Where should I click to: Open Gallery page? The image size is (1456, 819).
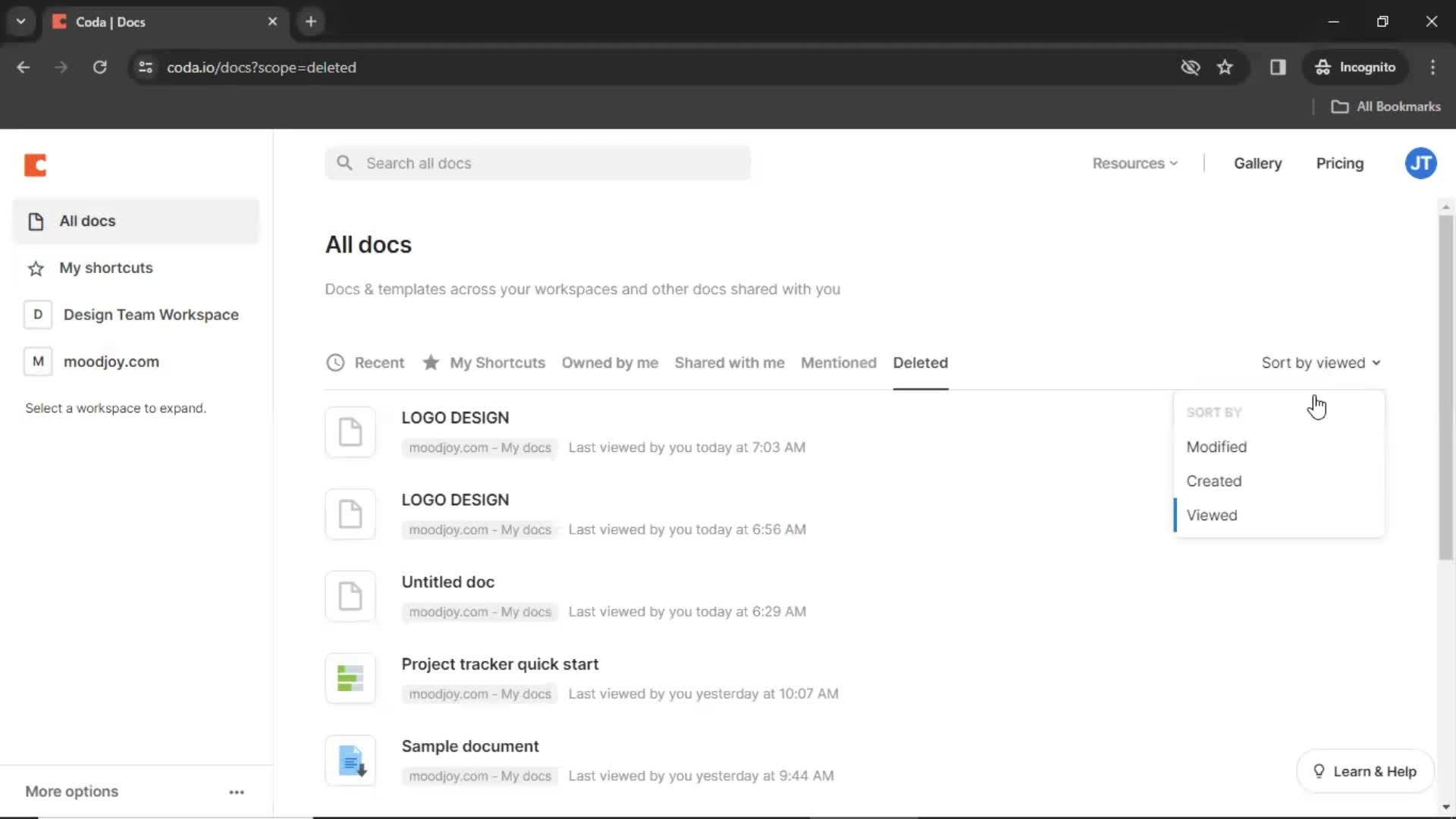click(1257, 163)
